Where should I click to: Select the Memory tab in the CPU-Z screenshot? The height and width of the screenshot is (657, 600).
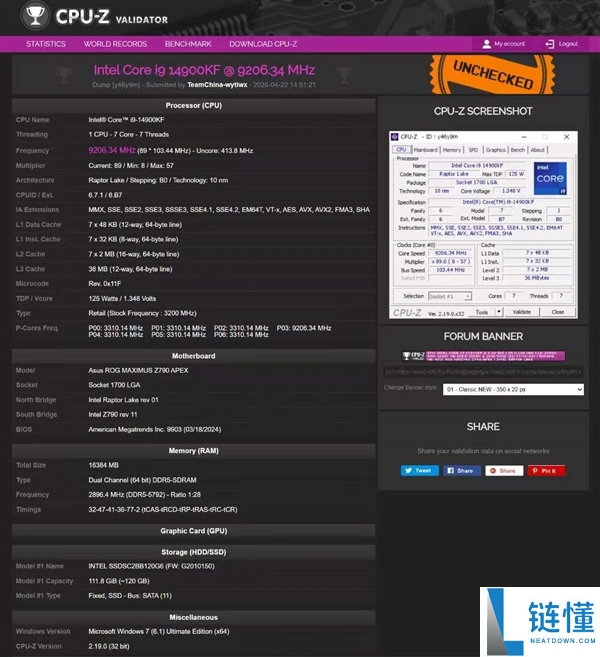[x=451, y=150]
